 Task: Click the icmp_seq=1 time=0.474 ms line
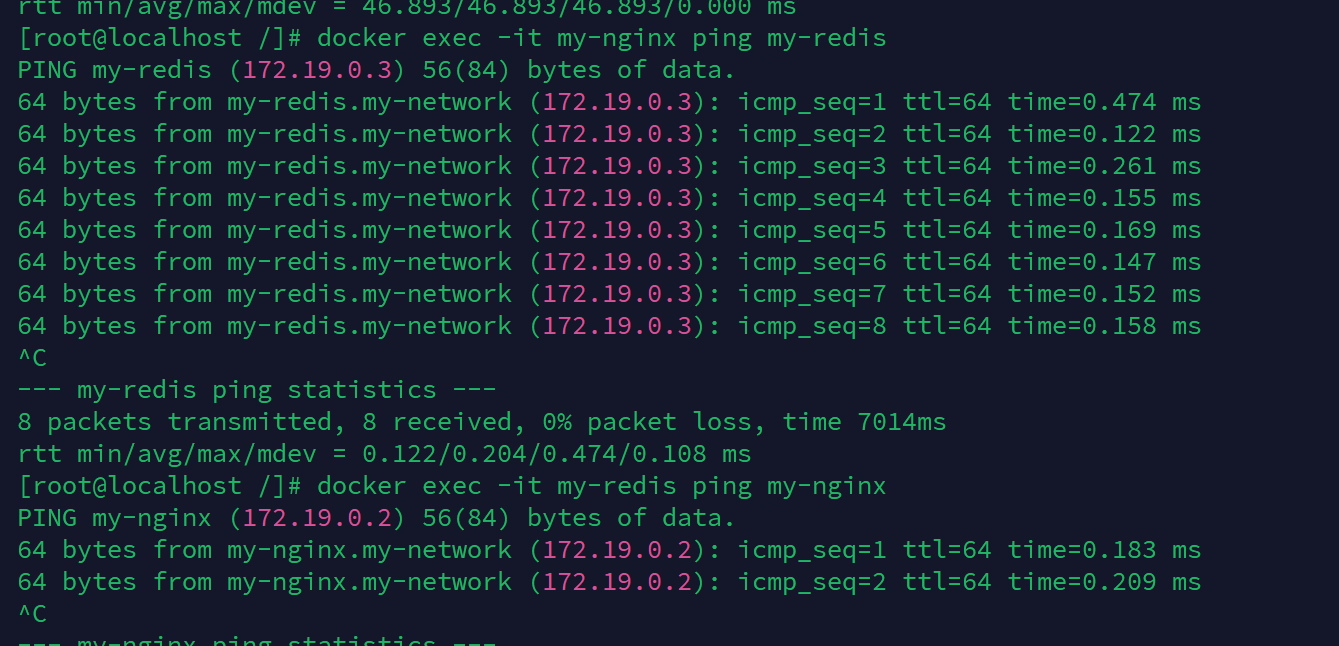click(x=609, y=103)
